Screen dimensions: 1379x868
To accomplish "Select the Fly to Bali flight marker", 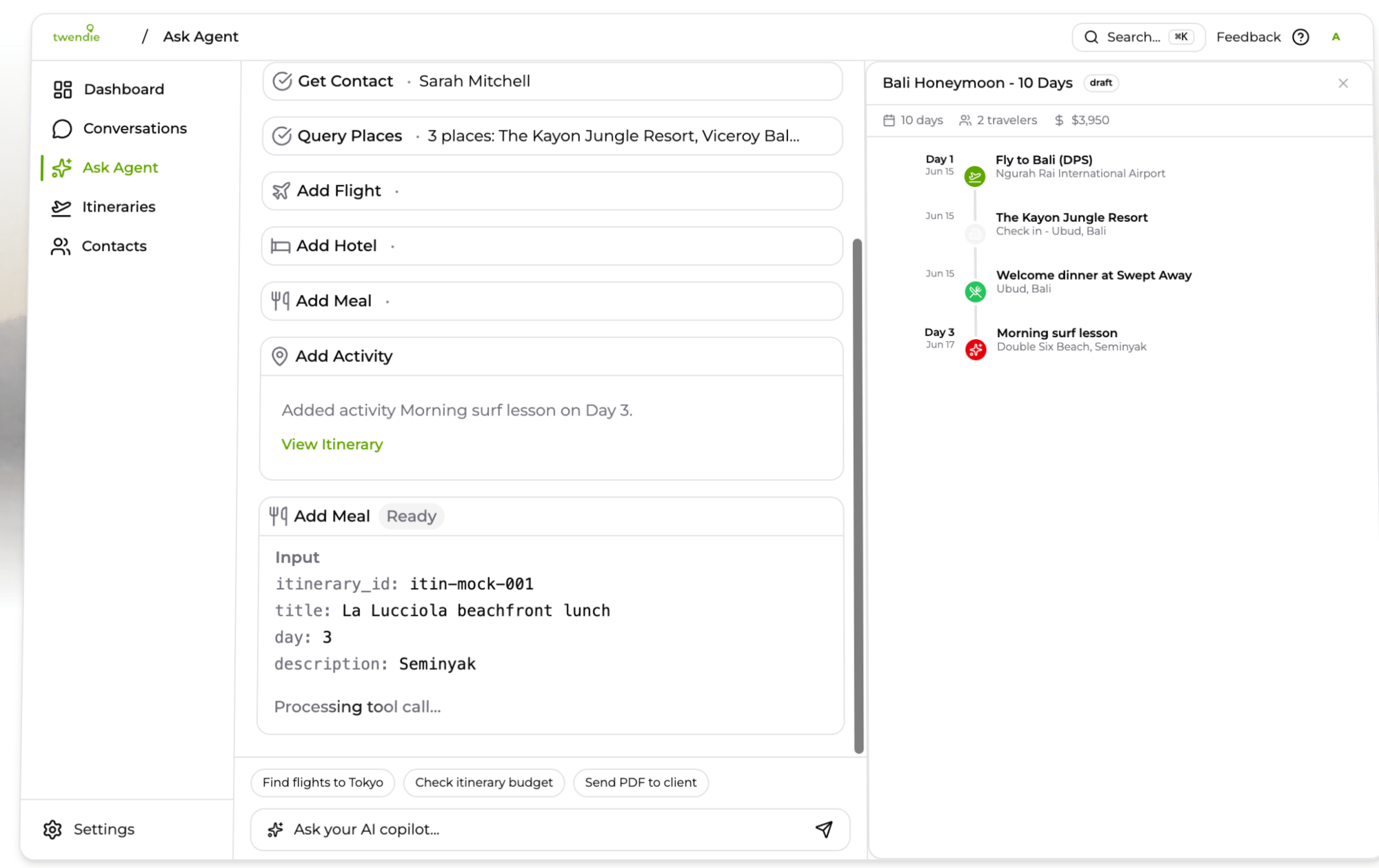I will (x=975, y=176).
